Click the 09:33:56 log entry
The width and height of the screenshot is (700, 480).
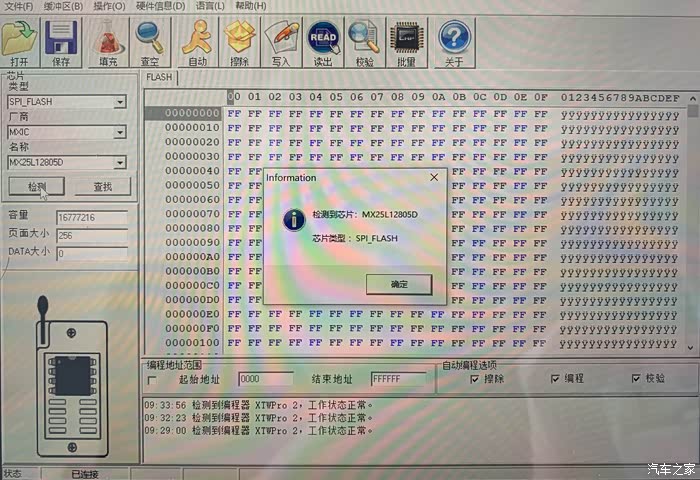pyautogui.click(x=259, y=405)
